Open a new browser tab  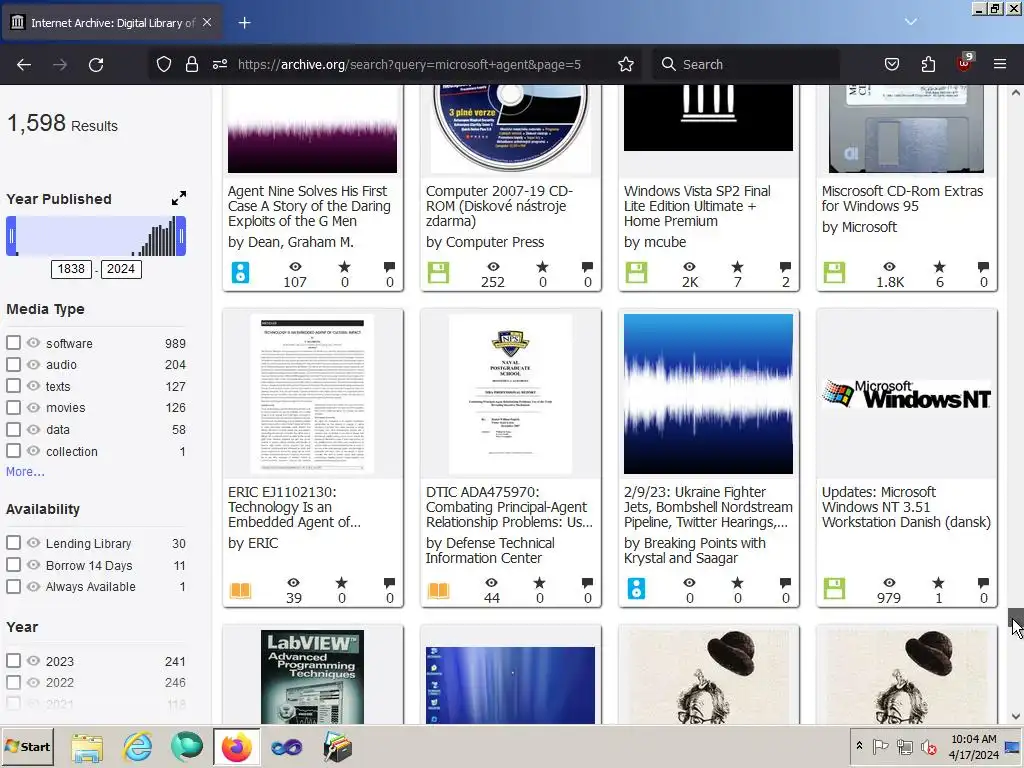pyautogui.click(x=244, y=23)
